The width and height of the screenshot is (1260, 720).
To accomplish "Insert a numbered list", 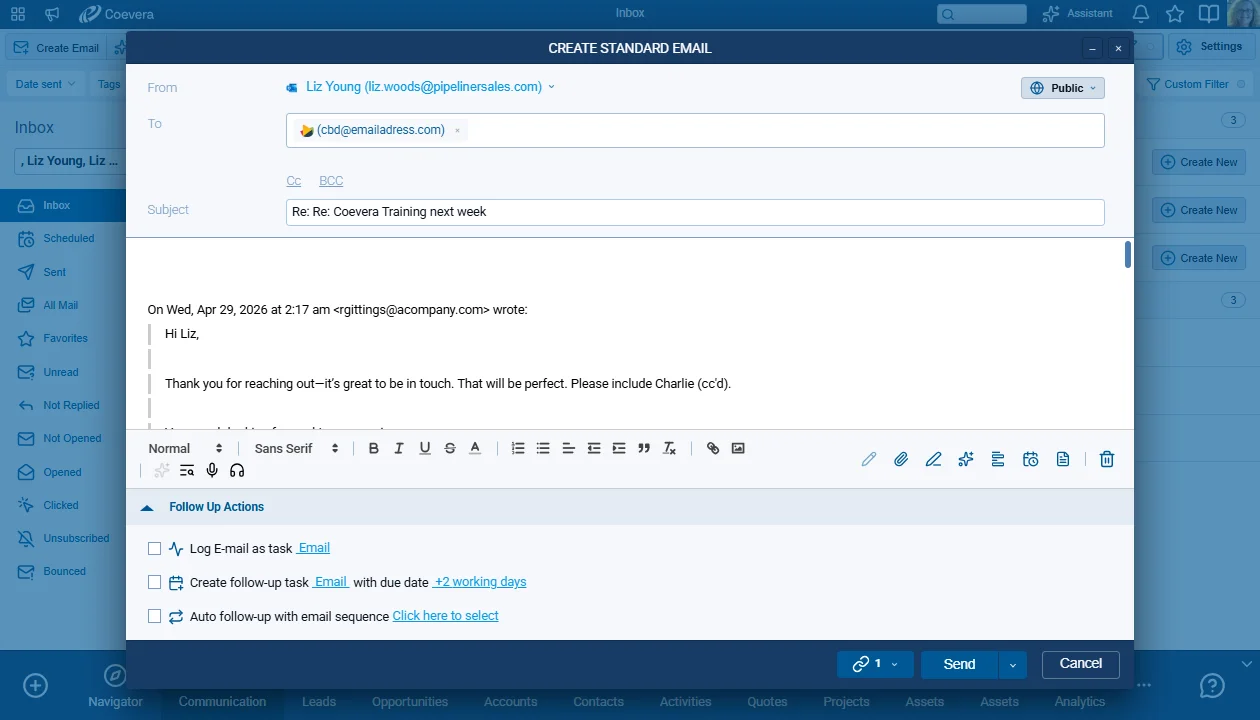I will (518, 448).
